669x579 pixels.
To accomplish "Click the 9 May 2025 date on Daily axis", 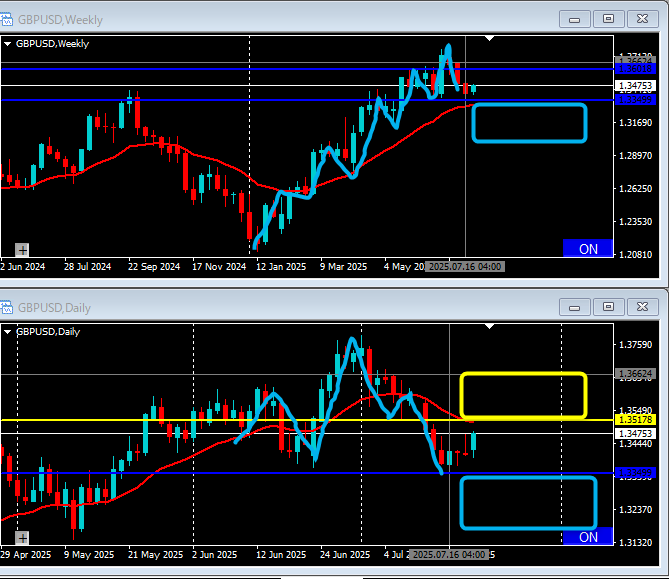I will click(x=89, y=555).
